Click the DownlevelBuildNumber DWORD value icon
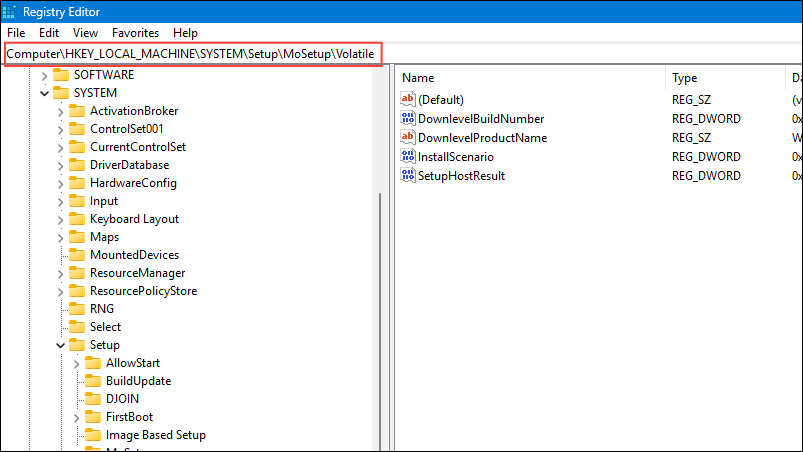803x452 pixels. click(407, 119)
